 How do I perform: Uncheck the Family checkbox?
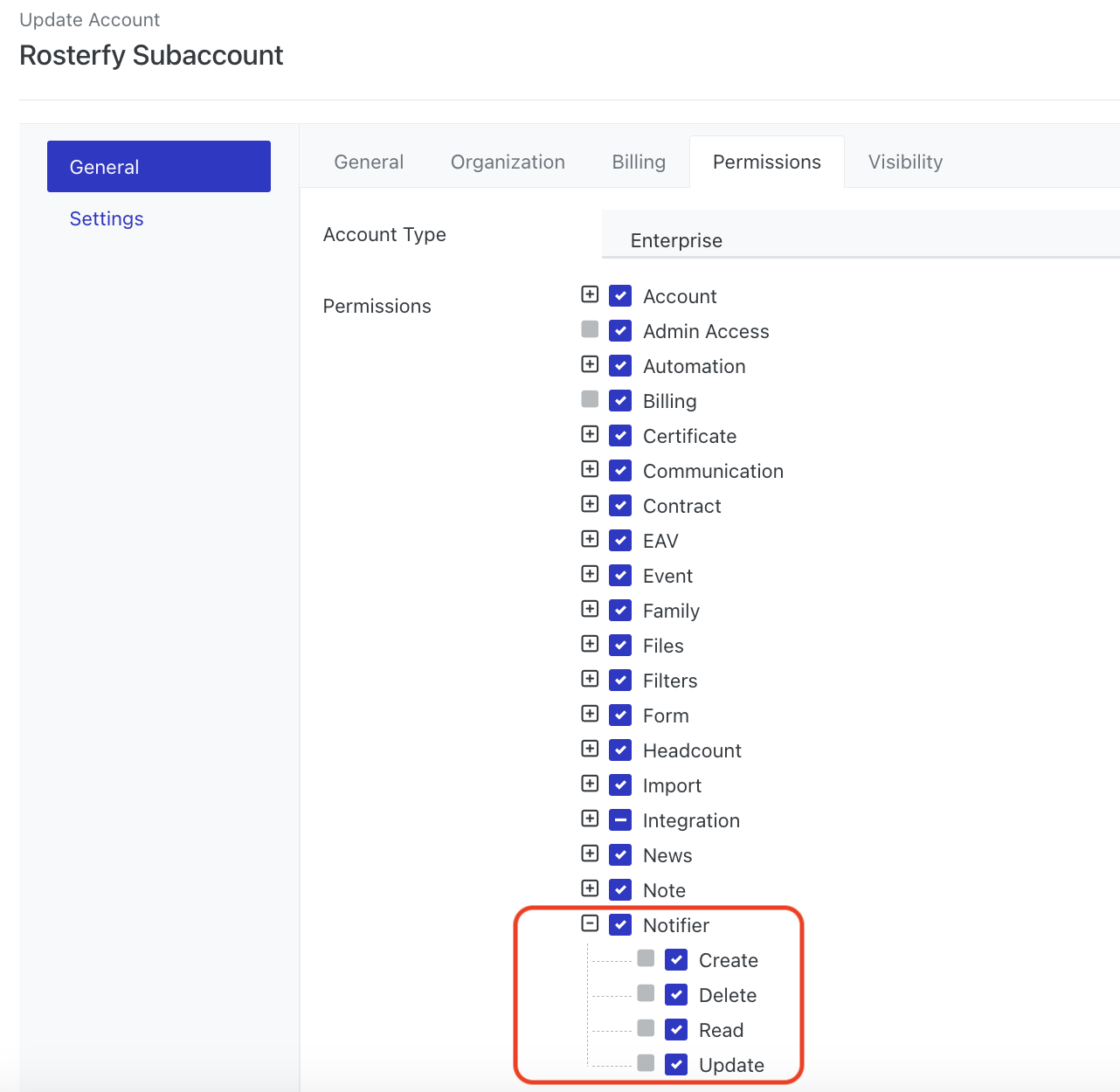point(620,610)
